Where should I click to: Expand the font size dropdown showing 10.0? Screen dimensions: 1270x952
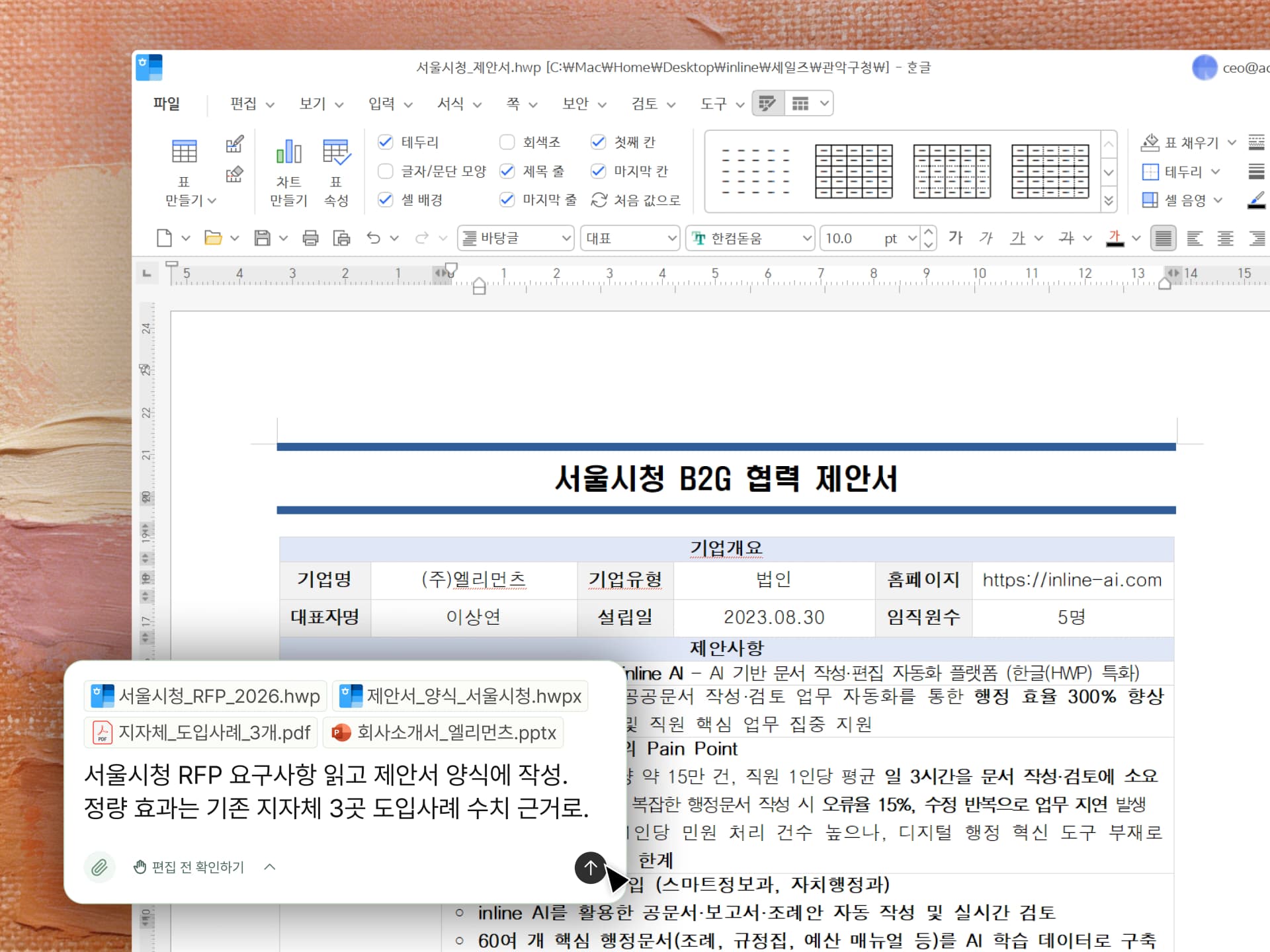912,238
